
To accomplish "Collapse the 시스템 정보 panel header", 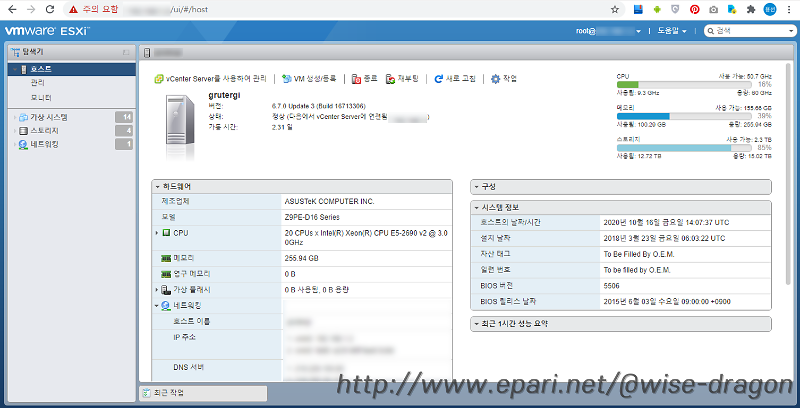I will coord(621,208).
